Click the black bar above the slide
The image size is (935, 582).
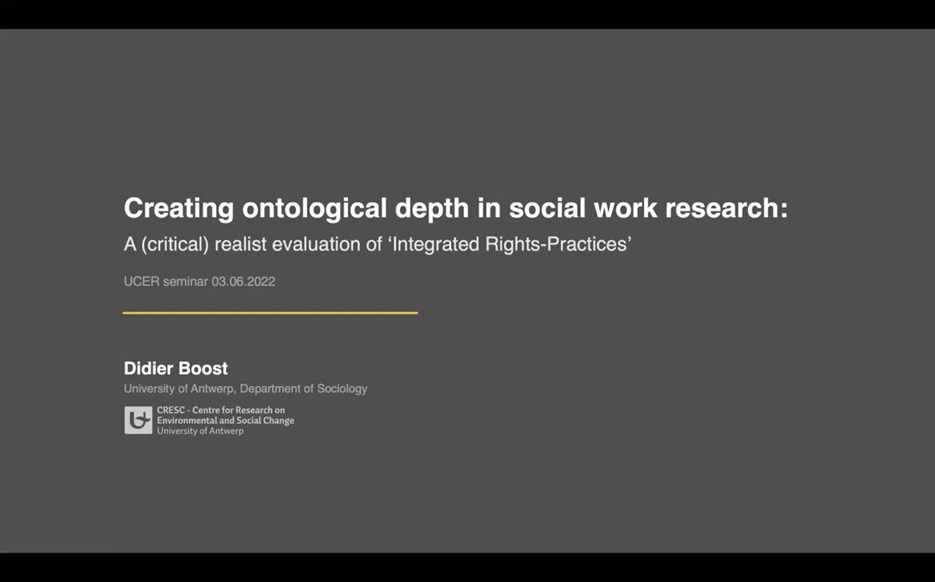tap(467, 15)
